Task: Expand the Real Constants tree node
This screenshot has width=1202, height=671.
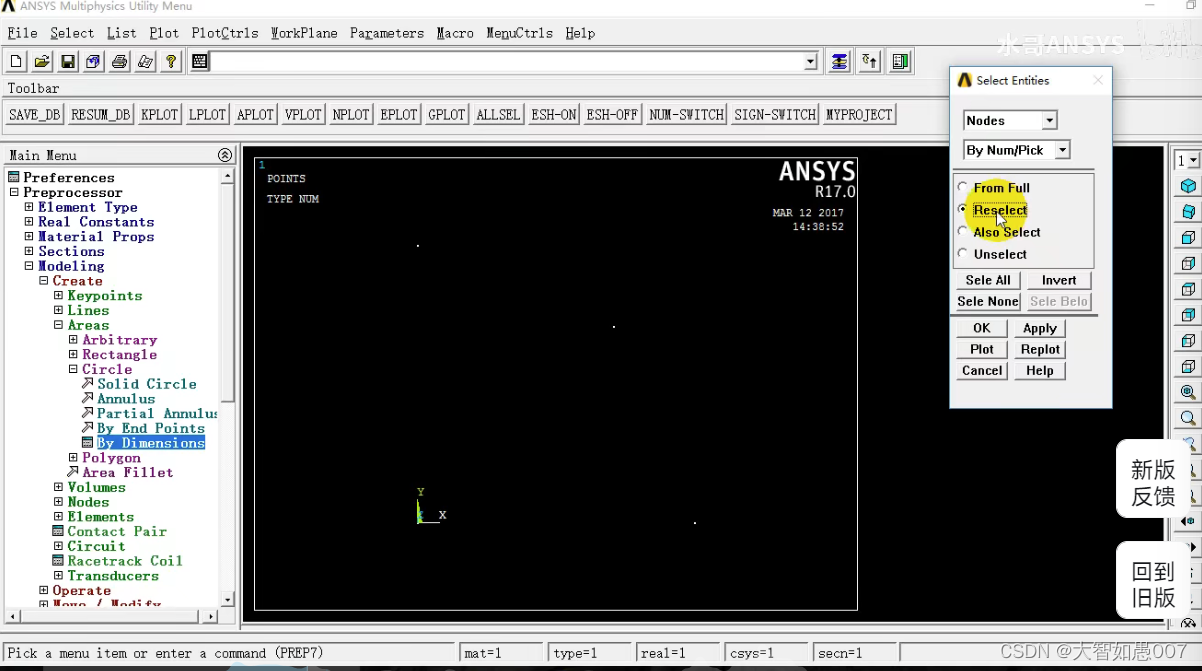Action: pyautogui.click(x=29, y=222)
